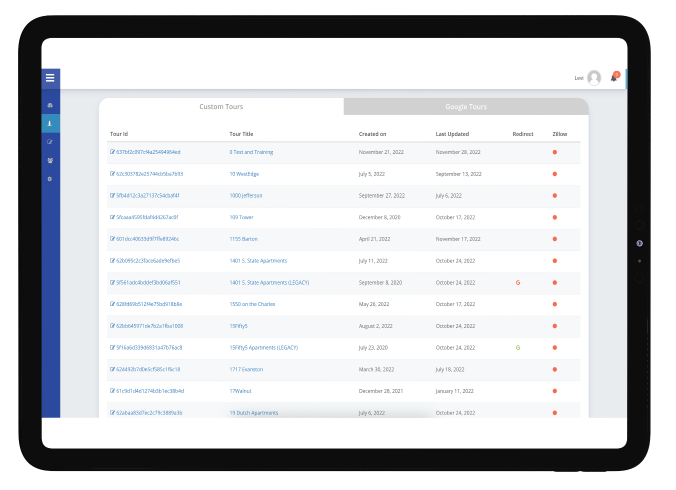Open the 1000 Jefferson tour title link

245,196
